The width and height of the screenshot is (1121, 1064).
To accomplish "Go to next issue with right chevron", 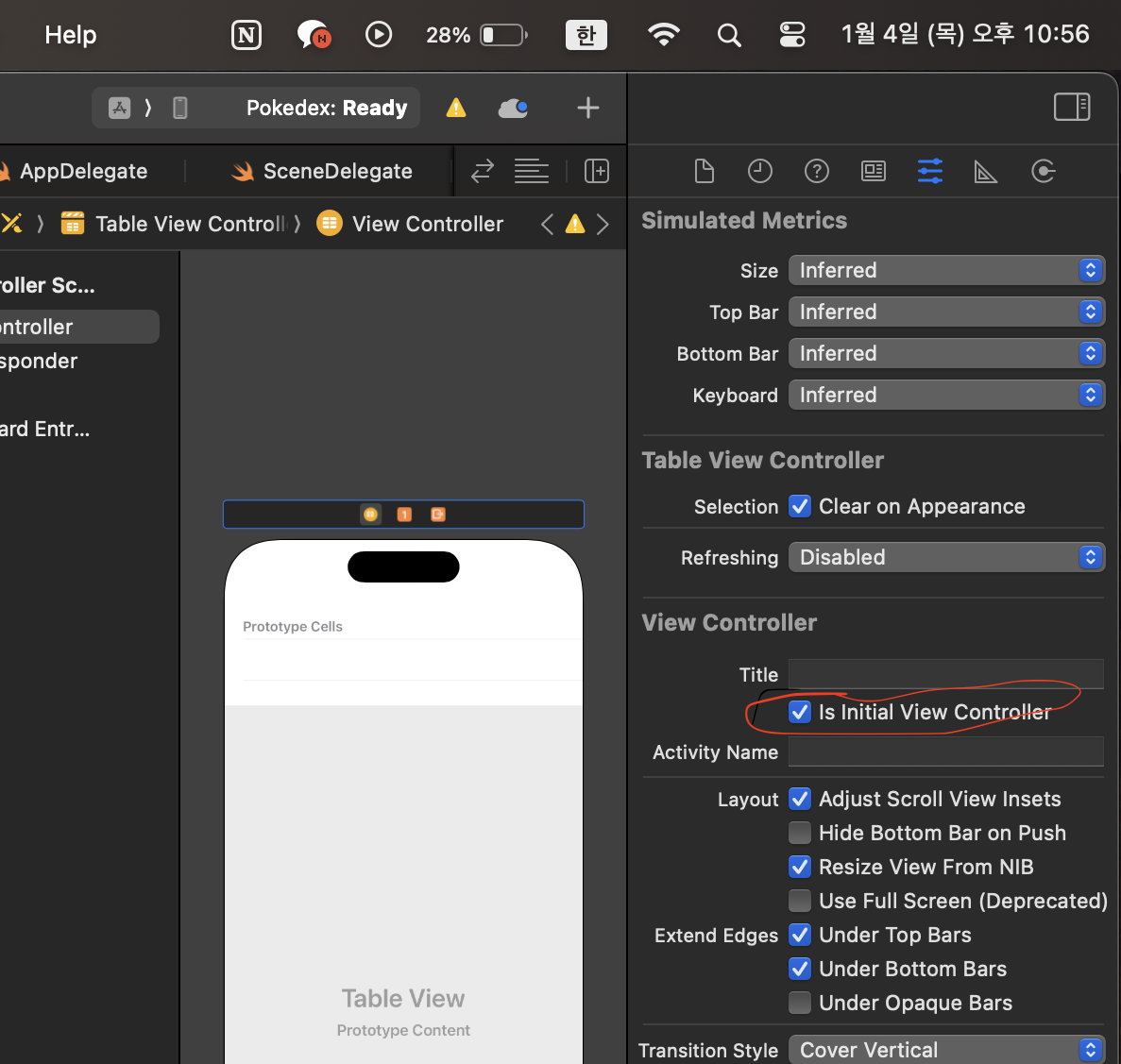I will pos(603,225).
